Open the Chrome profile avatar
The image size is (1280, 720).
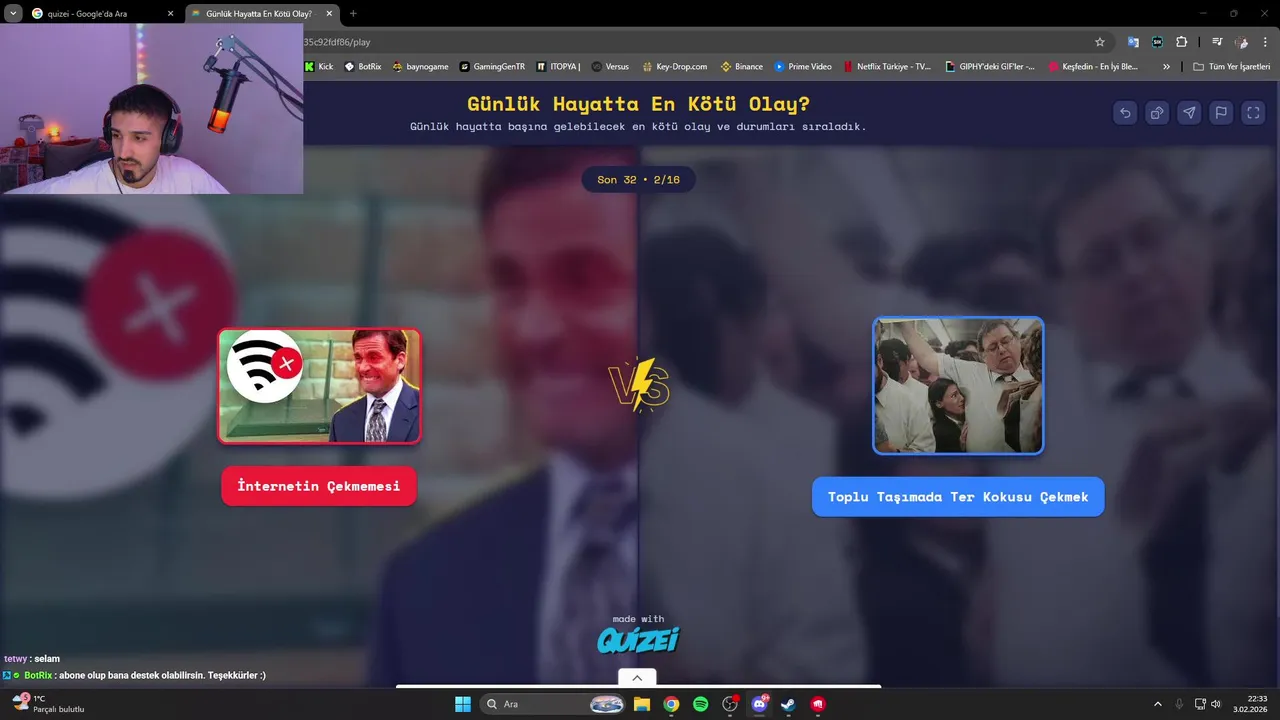pyautogui.click(x=1242, y=42)
